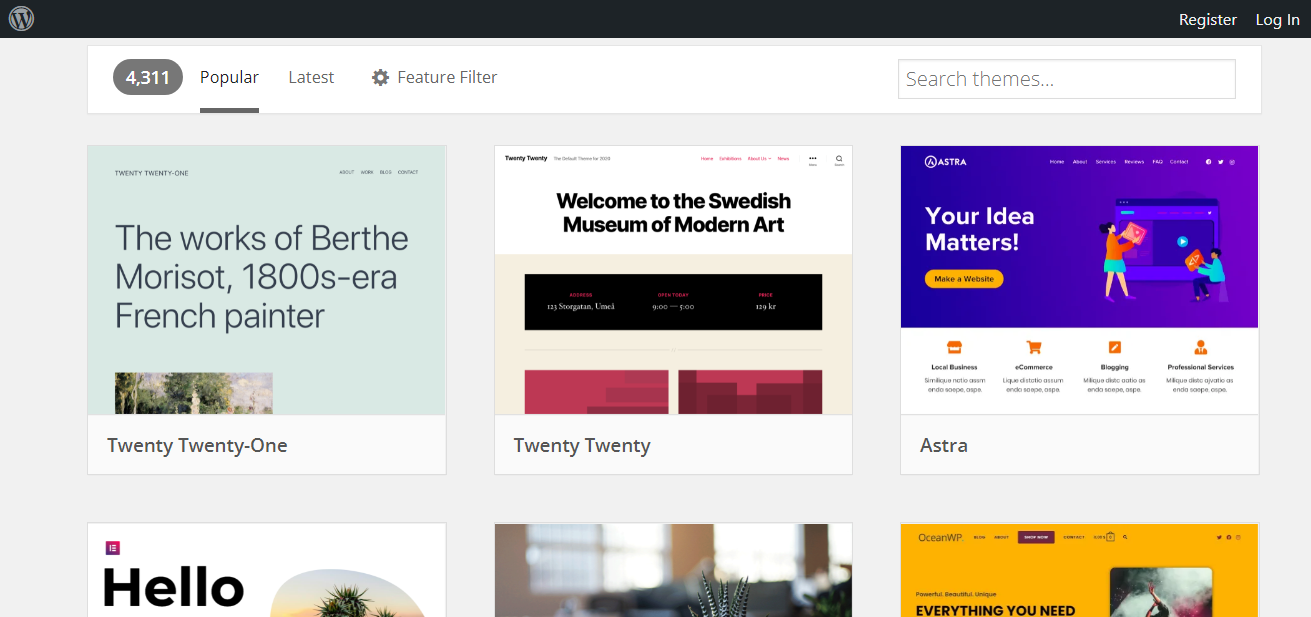Screen dimensions: 1311x617
Task: Focus the Search themes input field
Action: pos(1067,79)
